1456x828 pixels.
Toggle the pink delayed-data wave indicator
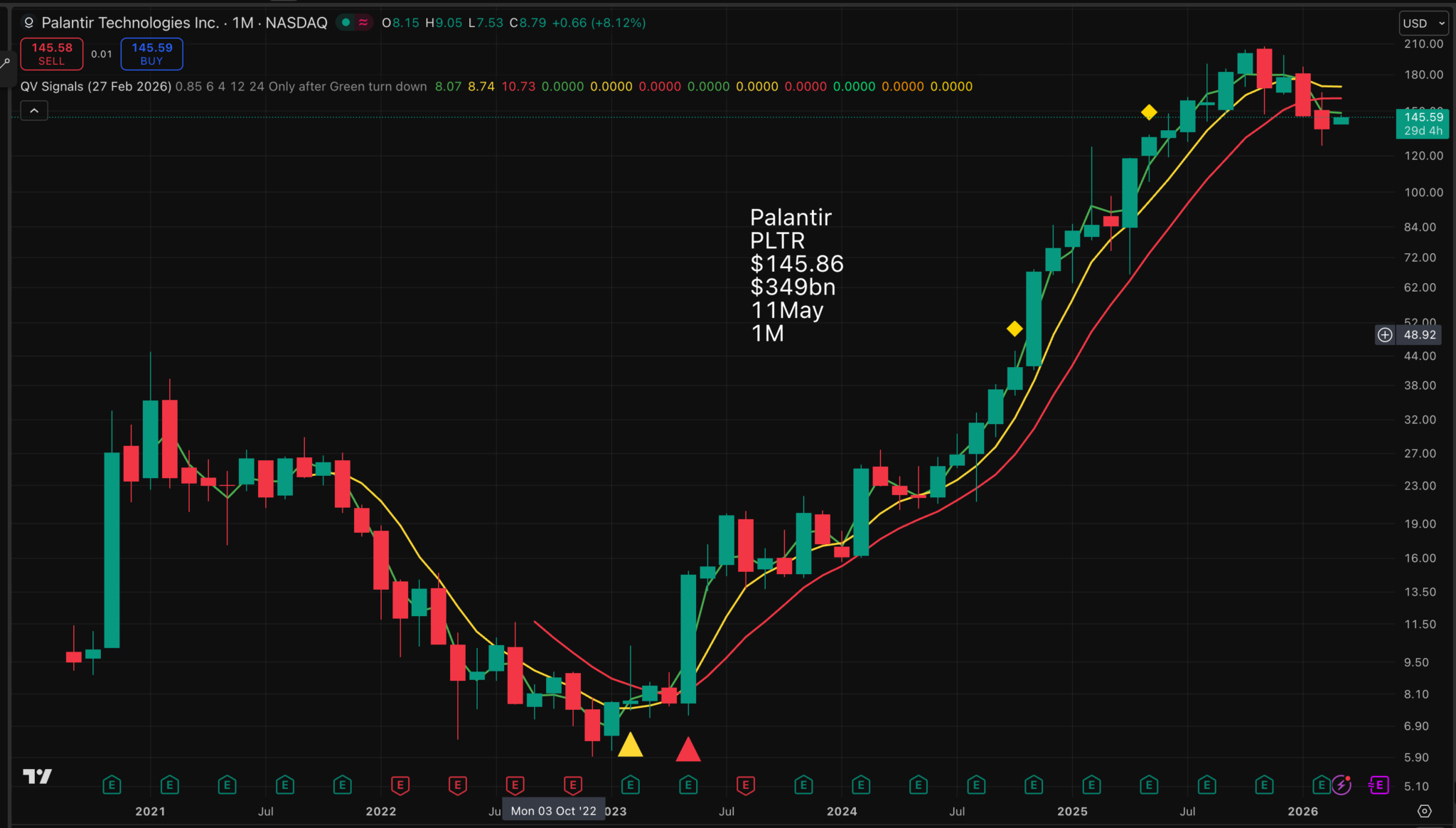pyautogui.click(x=363, y=23)
